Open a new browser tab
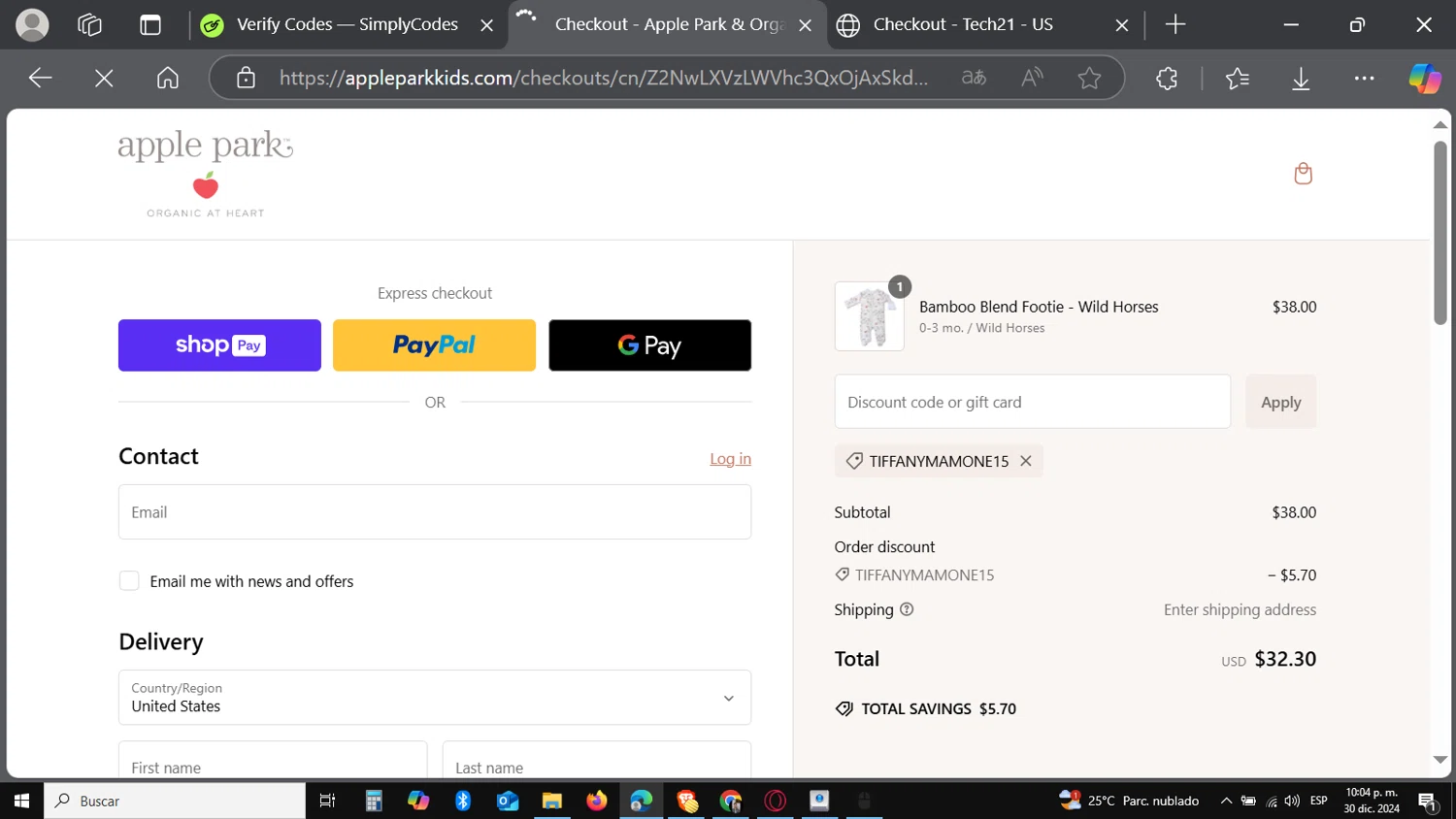Screen dimensions: 1456x819 point(1175,25)
